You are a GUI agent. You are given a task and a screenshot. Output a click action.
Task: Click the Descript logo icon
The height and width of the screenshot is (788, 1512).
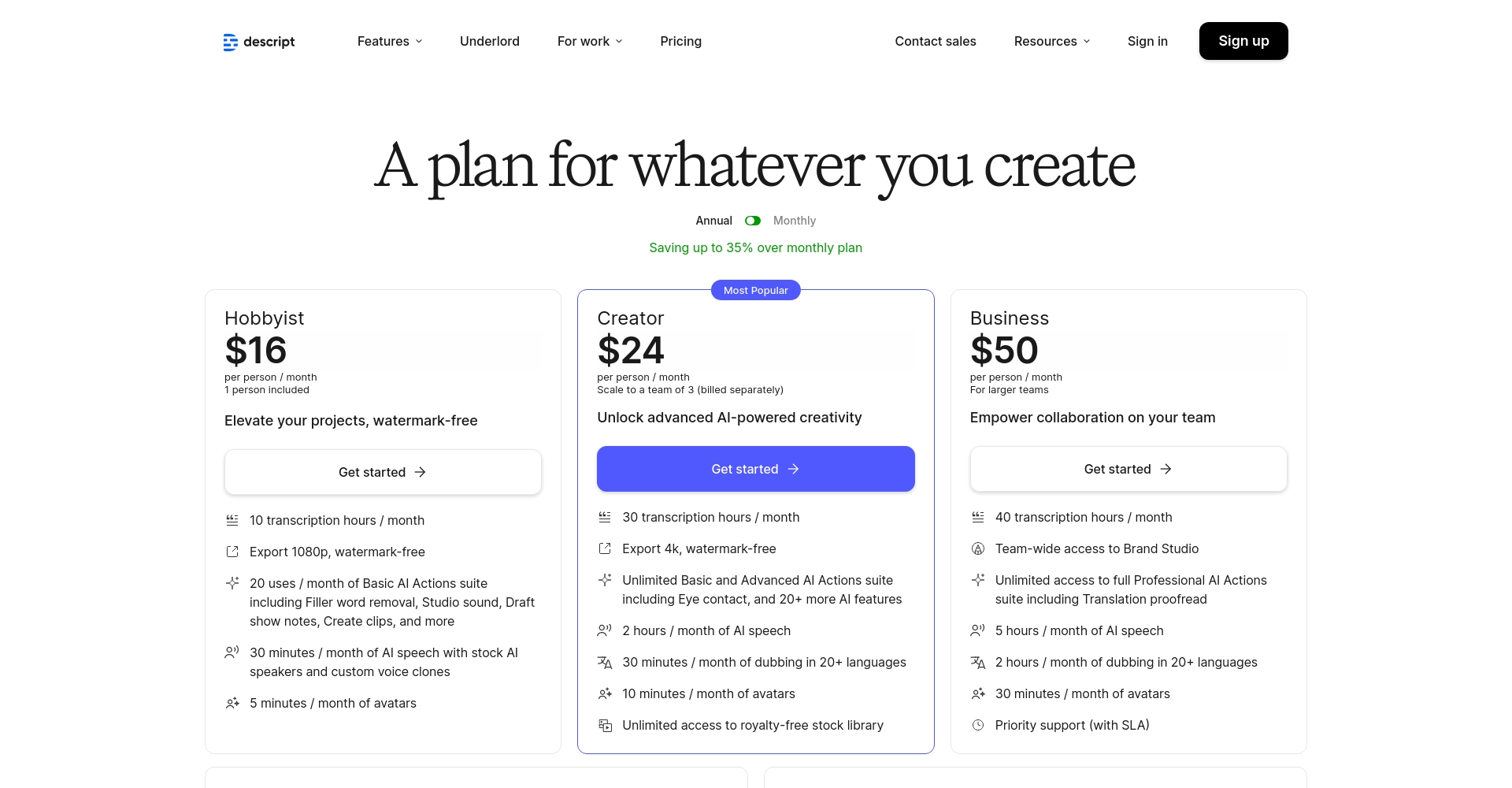pyautogui.click(x=230, y=42)
